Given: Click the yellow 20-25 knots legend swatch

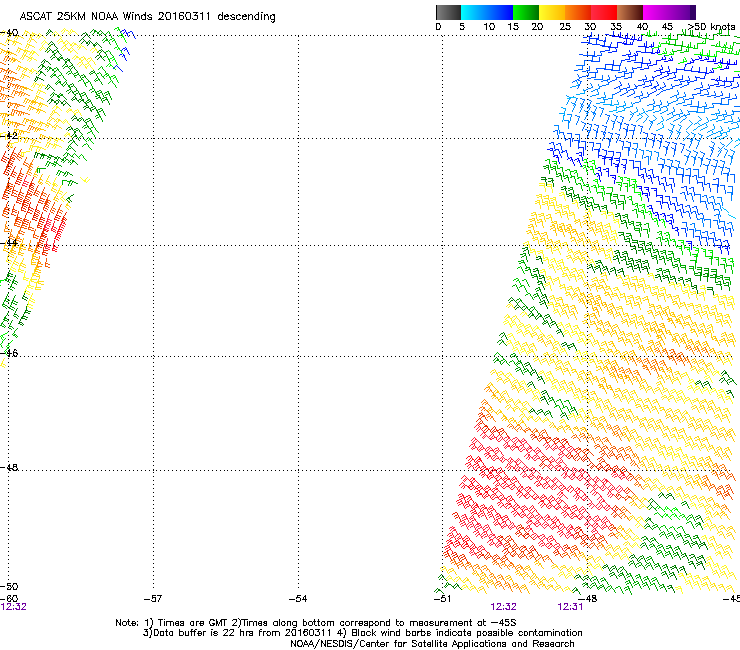Looking at the screenshot, I should tap(552, 12).
